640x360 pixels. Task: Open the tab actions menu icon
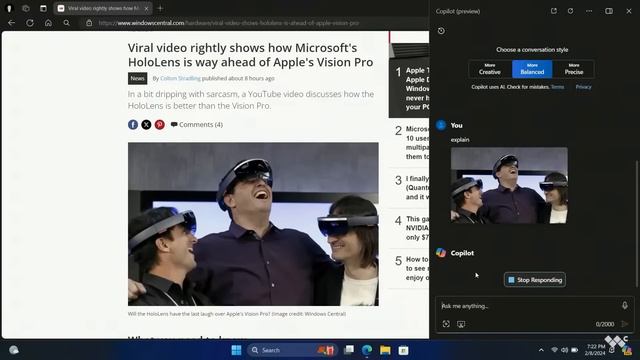(43, 8)
